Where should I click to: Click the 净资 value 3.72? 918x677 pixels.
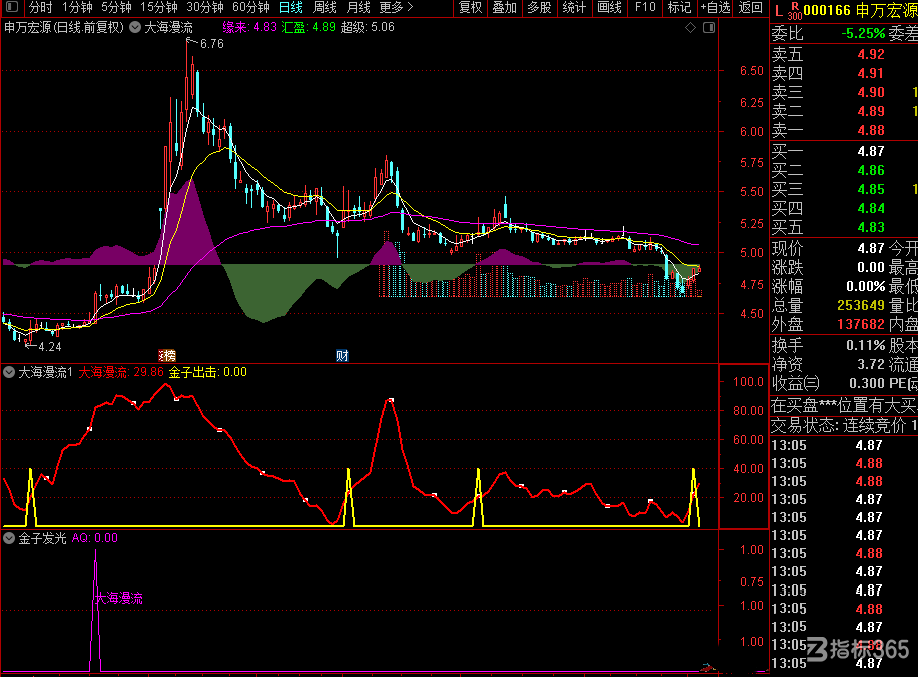point(871,364)
